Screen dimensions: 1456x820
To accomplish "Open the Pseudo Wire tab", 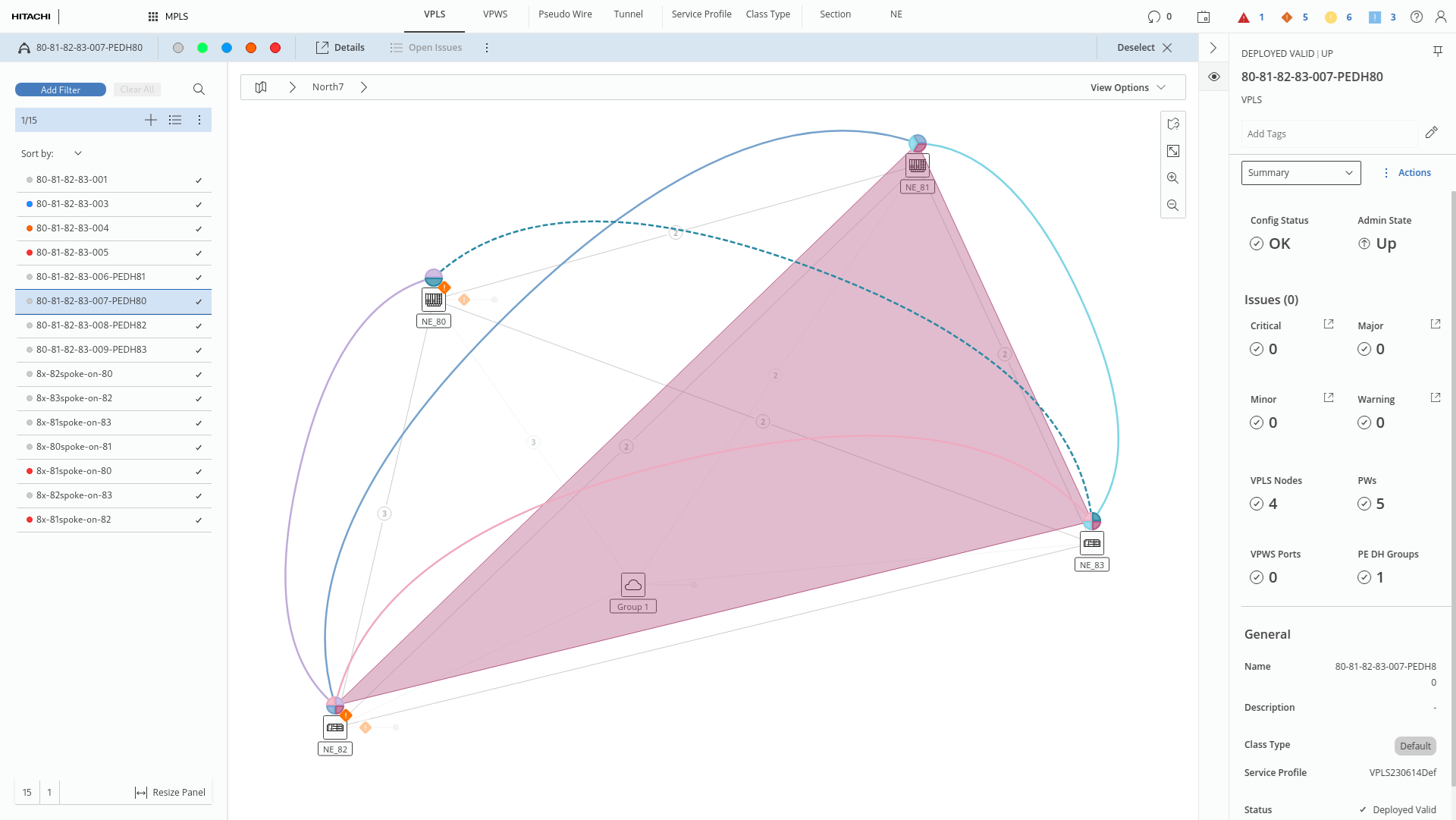I will [x=565, y=14].
